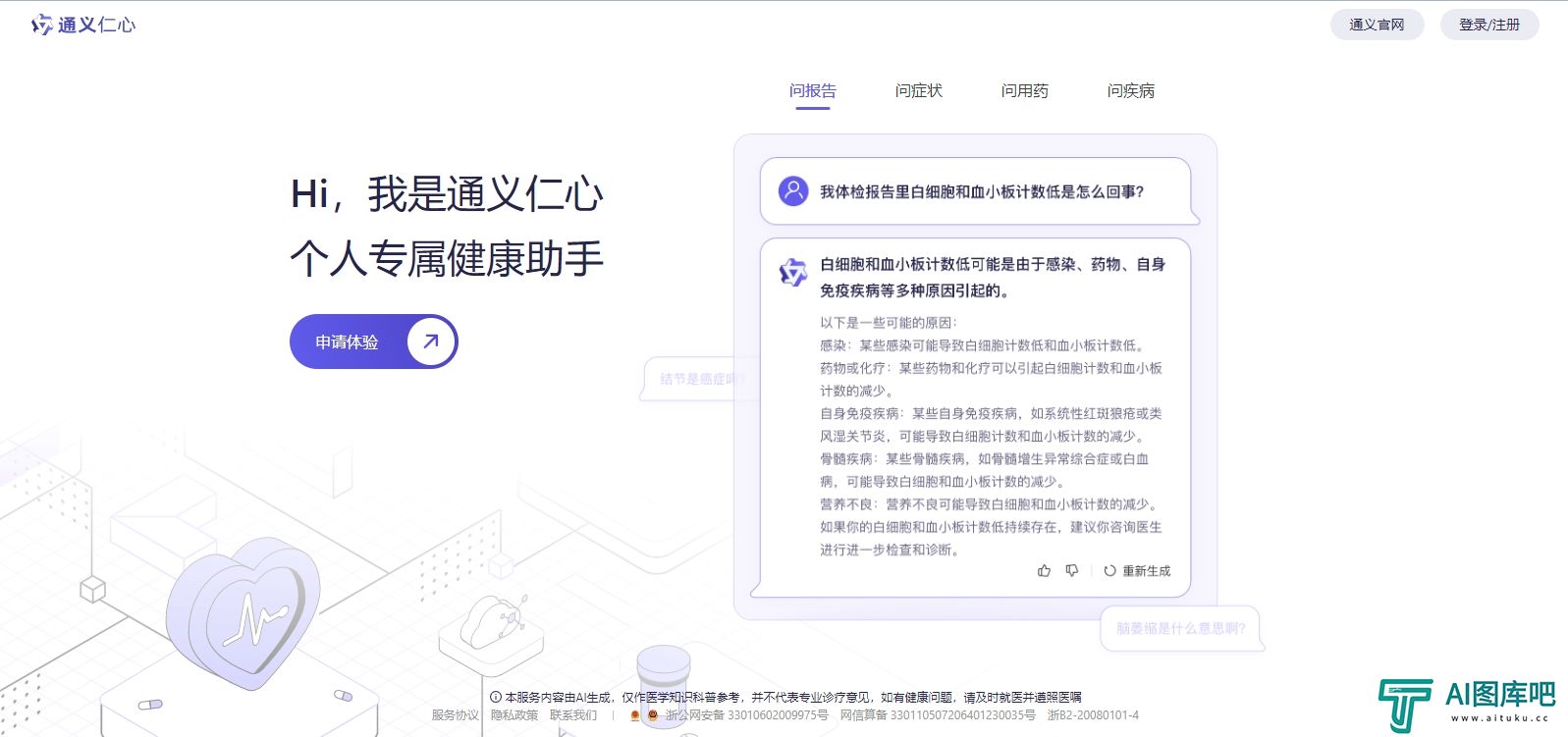Click the user question about 白细胞和血小板
This screenshot has height=737, width=1568.
(x=983, y=192)
